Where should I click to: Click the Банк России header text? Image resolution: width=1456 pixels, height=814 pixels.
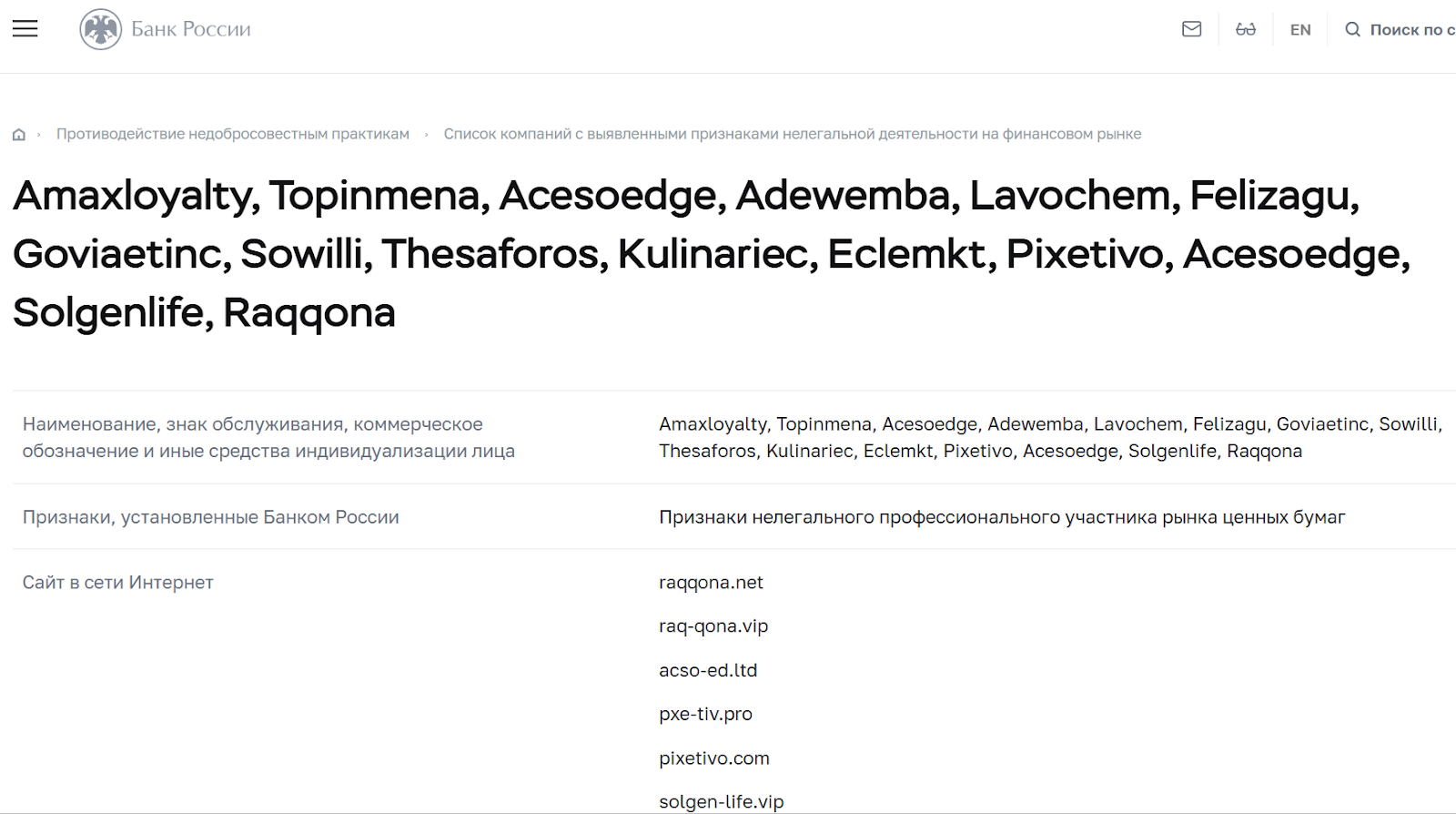pos(190,29)
